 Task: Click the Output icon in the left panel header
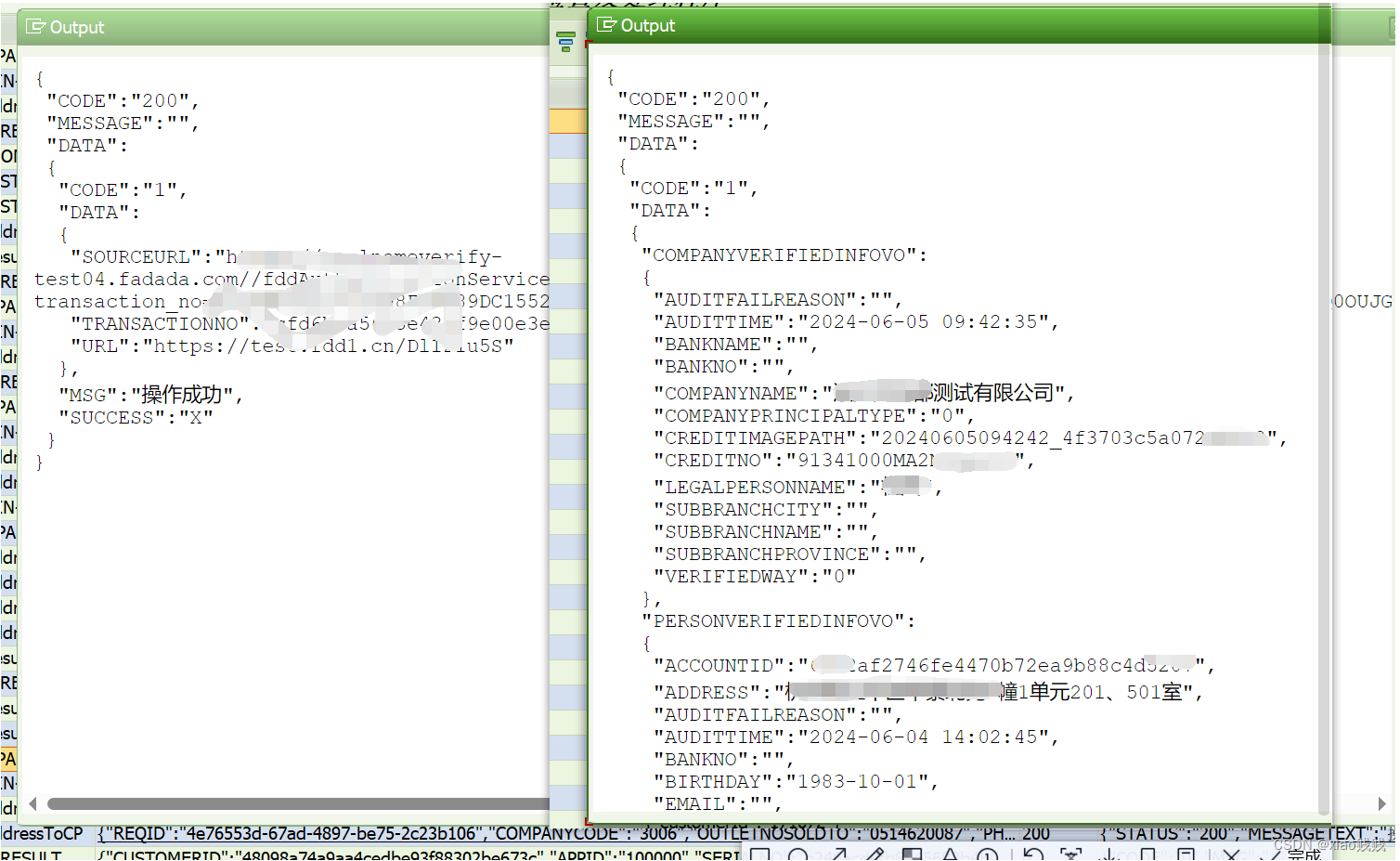(x=35, y=27)
